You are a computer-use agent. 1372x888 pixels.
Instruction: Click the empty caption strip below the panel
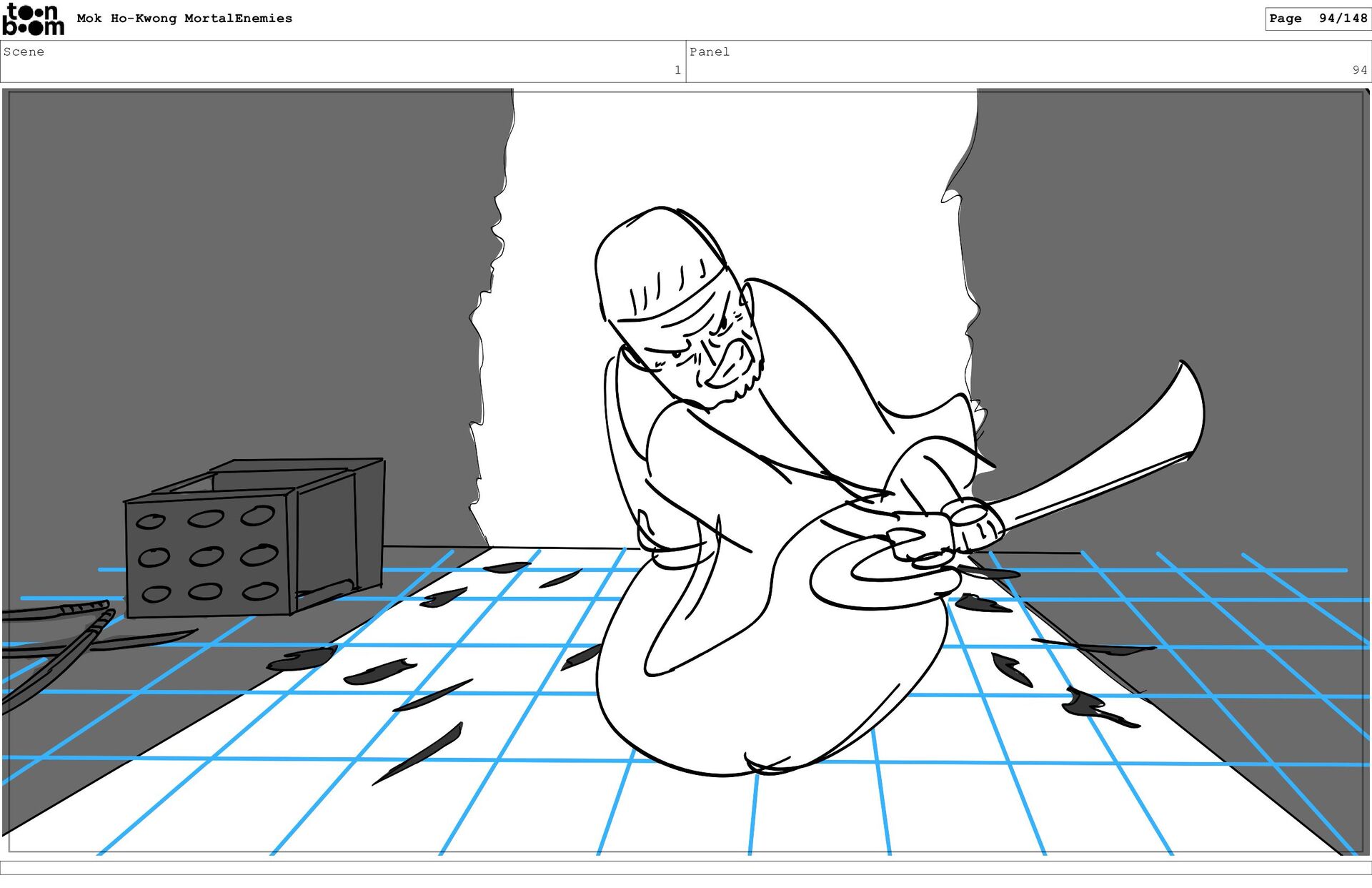[686, 867]
